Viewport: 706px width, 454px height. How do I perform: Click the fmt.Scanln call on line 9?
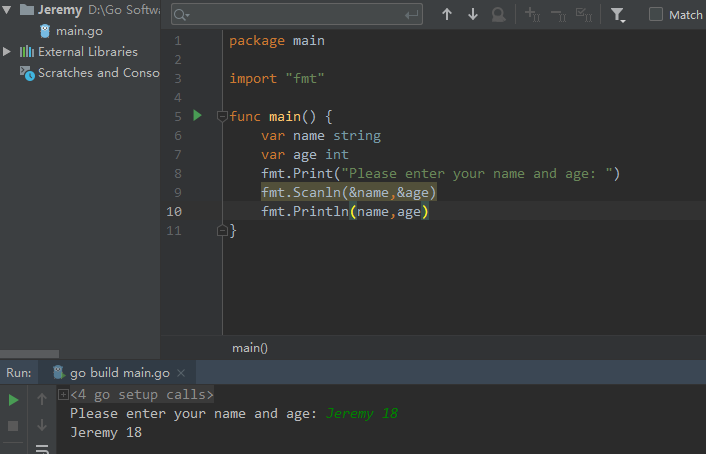349,192
